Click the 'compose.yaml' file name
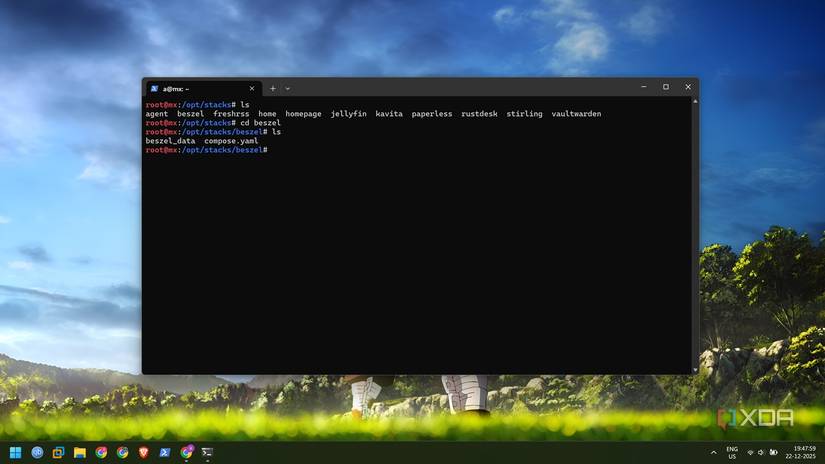Image resolution: width=825 pixels, height=464 pixels. (231, 141)
